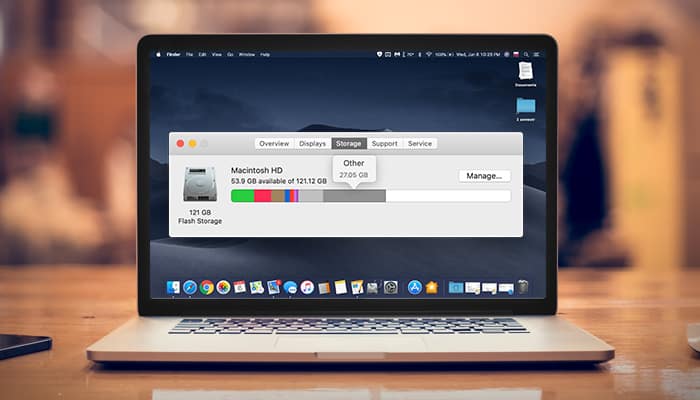Screen dimensions: 700x400
Task: Click the Manage... button
Action: (484, 176)
